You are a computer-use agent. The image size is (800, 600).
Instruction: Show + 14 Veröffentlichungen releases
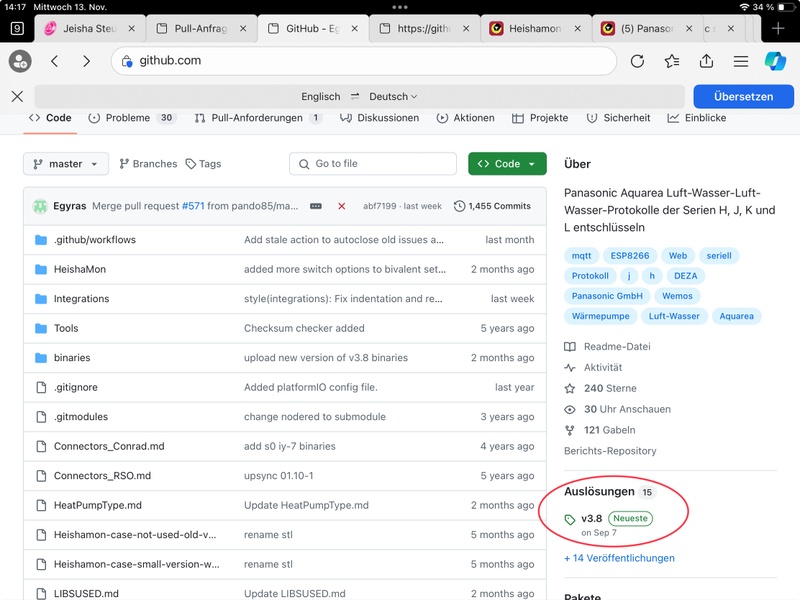[619, 558]
